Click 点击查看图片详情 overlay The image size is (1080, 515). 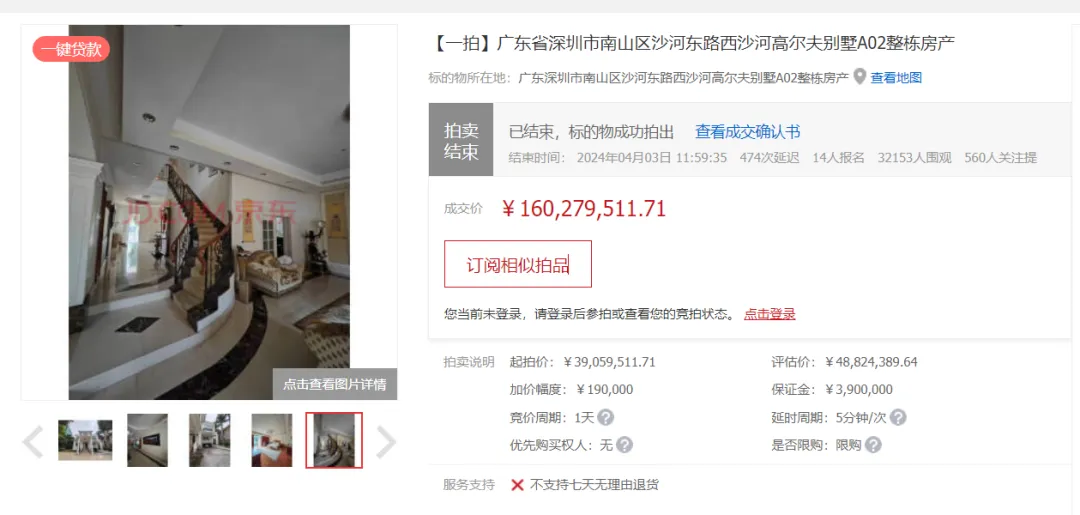[335, 384]
